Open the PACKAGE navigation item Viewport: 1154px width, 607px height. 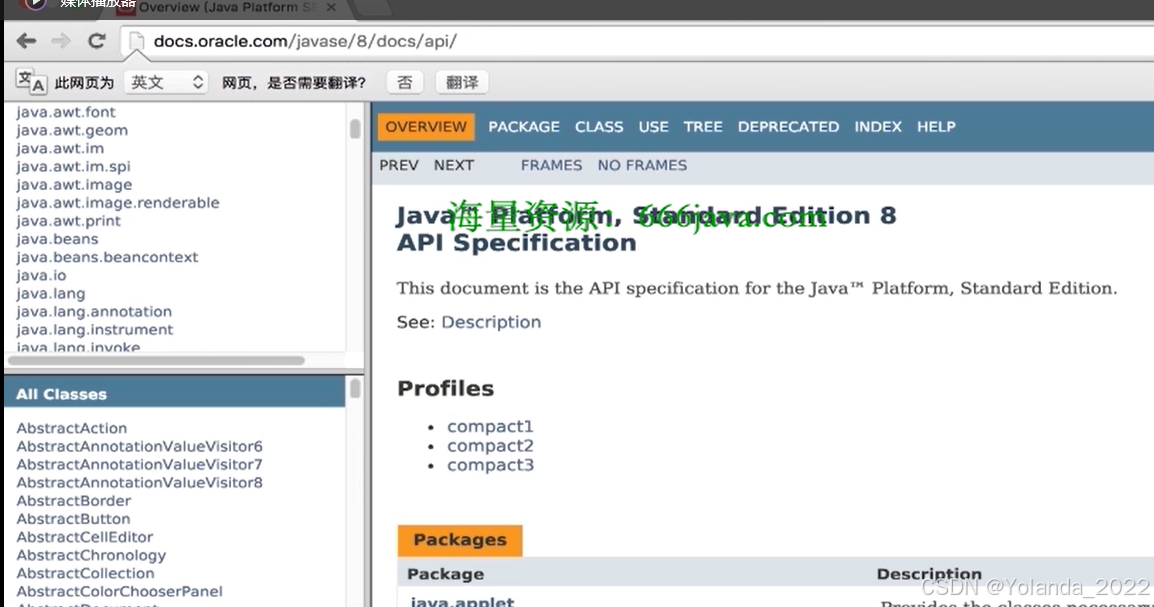pyautogui.click(x=524, y=127)
